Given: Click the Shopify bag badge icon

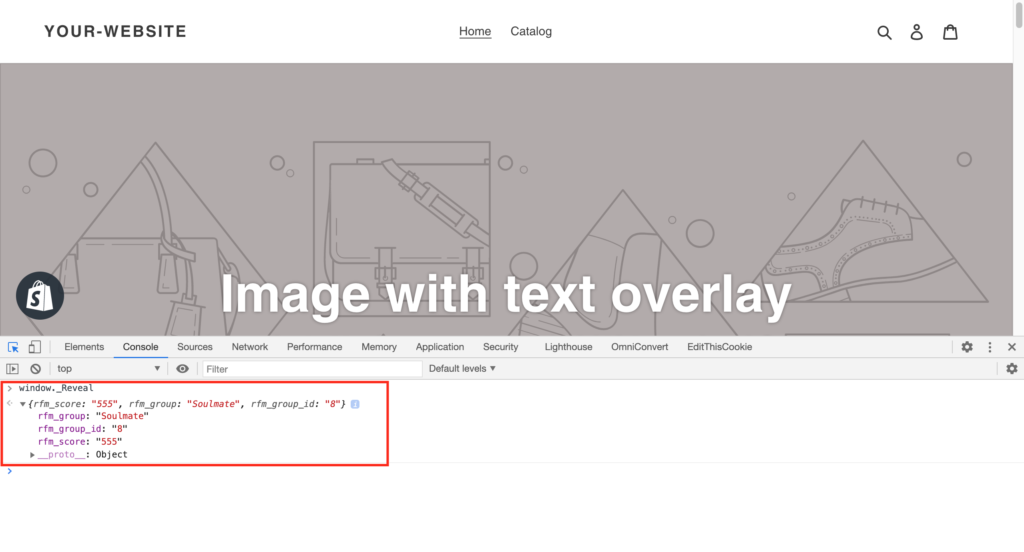Looking at the screenshot, I should (x=40, y=296).
